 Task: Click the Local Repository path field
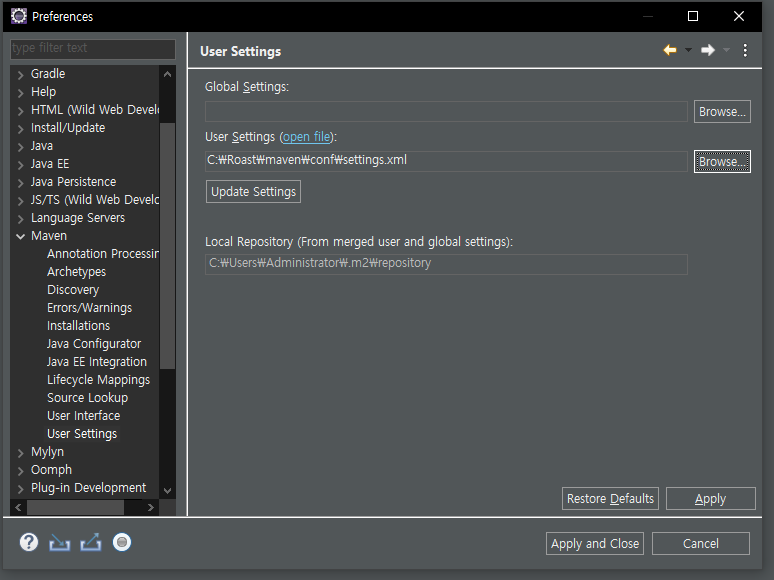point(446,264)
